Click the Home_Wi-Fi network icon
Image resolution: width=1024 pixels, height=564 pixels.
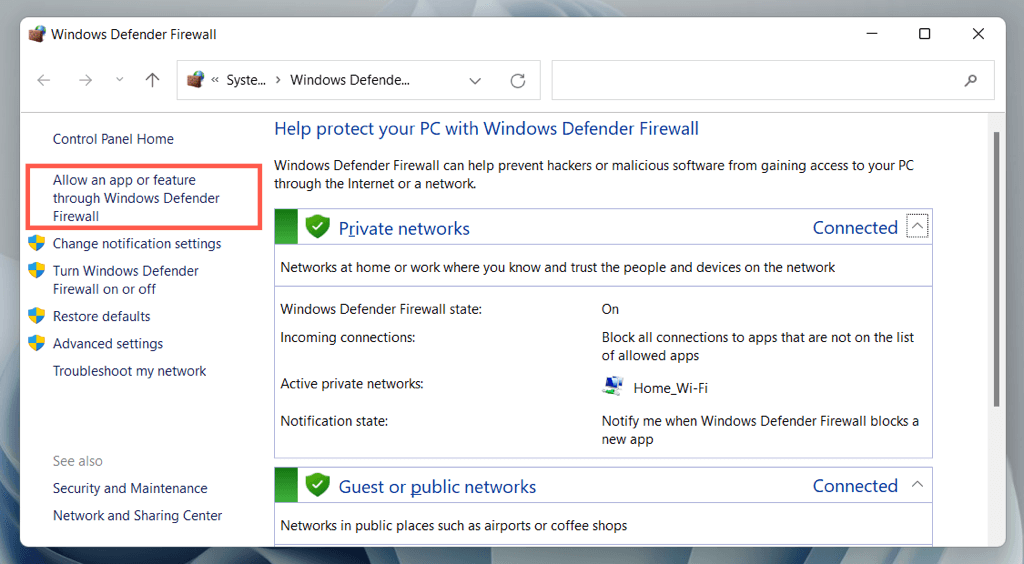[x=613, y=387]
